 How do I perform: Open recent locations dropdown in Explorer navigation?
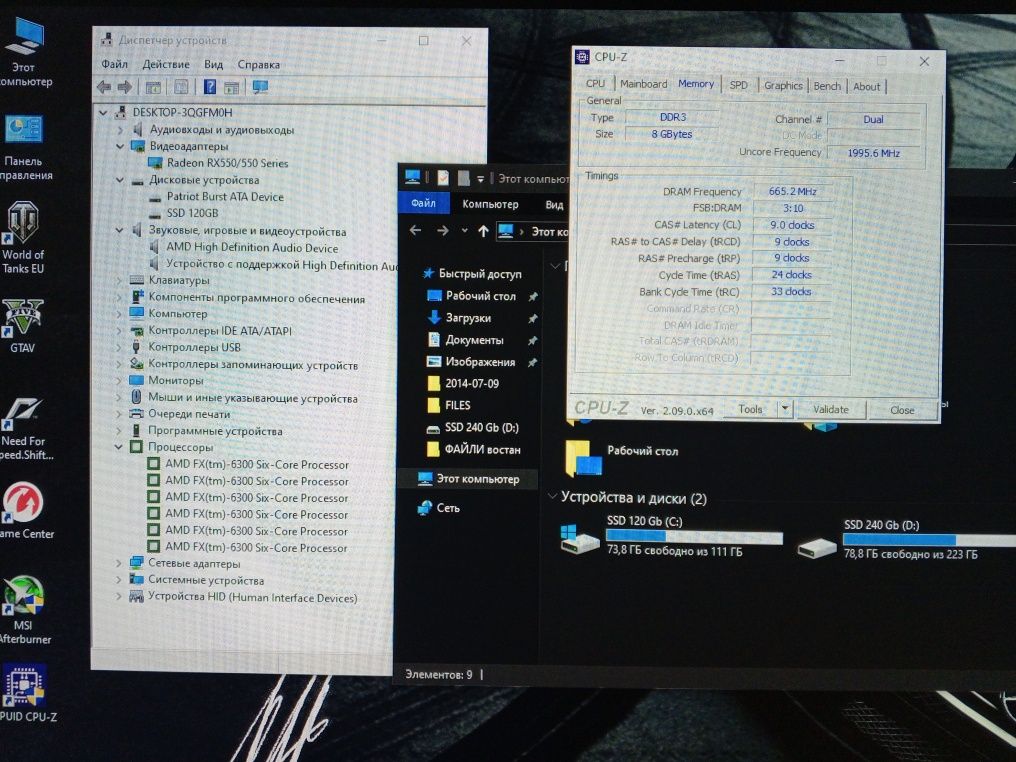pos(465,231)
